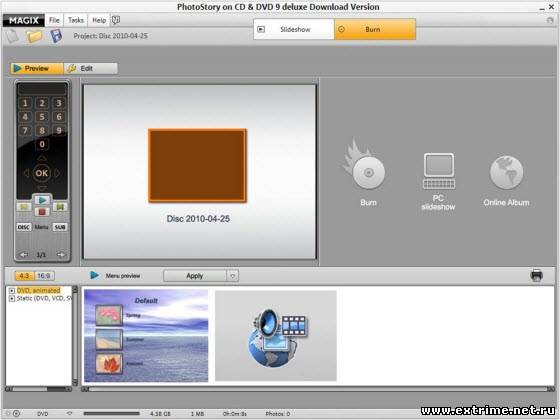This screenshot has height=420, width=560.
Task: Click the Burn disc icon with flame
Action: pos(365,164)
